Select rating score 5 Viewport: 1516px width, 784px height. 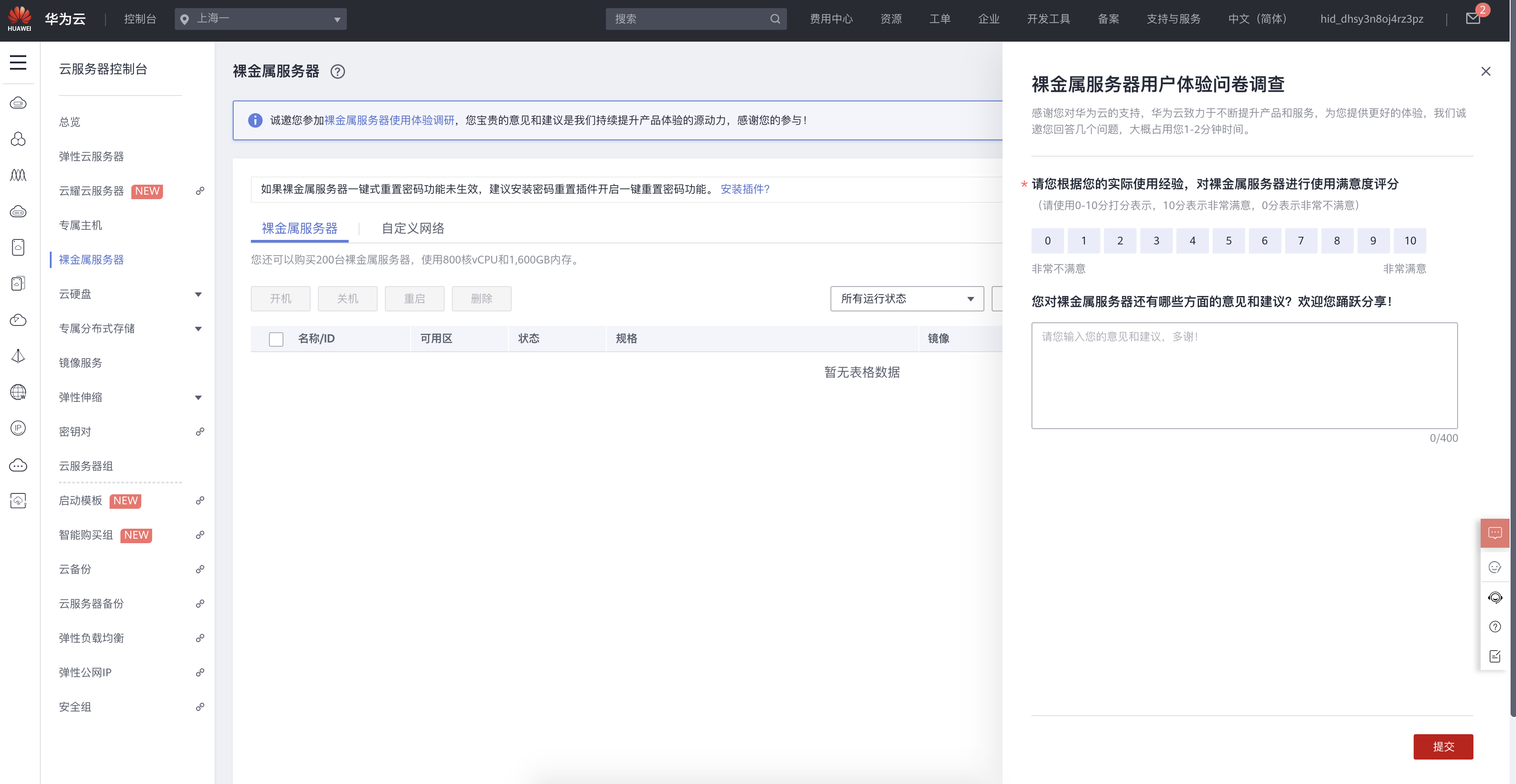coord(1228,240)
